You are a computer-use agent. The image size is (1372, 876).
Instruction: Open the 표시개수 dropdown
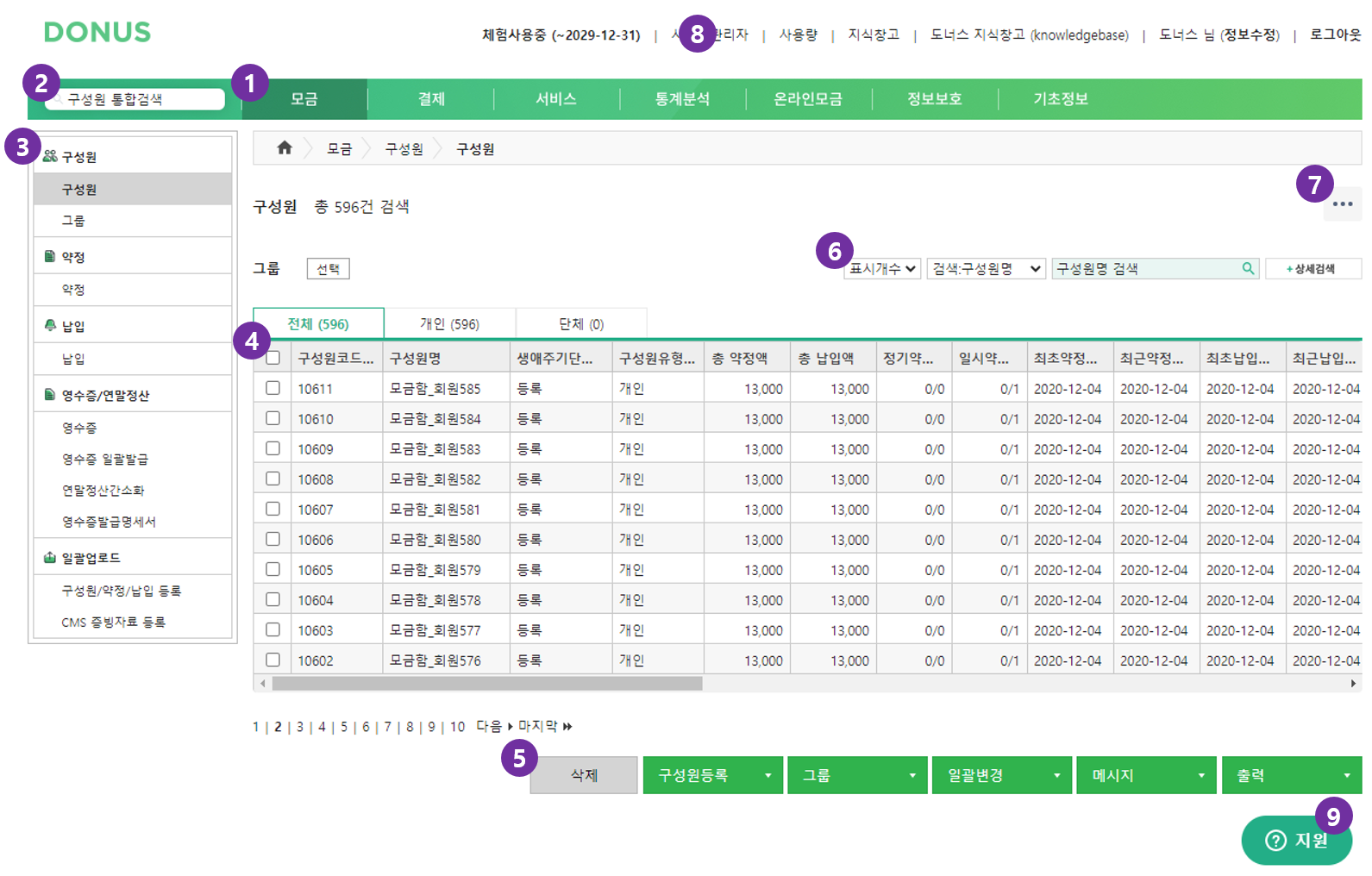point(882,269)
